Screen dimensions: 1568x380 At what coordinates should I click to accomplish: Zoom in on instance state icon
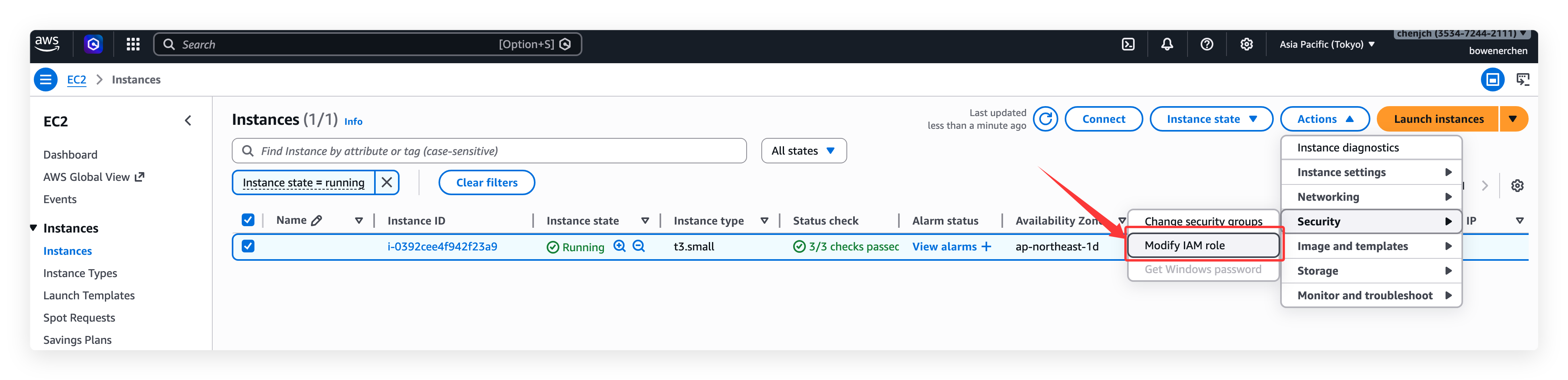tap(620, 246)
